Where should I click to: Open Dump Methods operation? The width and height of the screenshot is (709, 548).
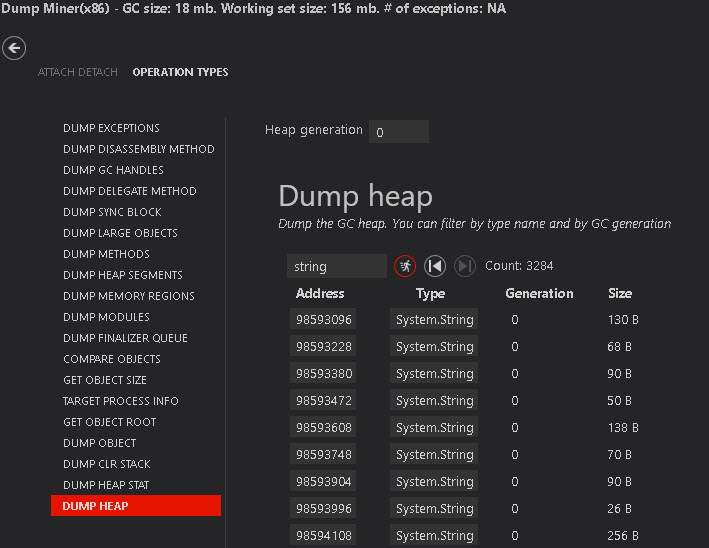coord(106,254)
